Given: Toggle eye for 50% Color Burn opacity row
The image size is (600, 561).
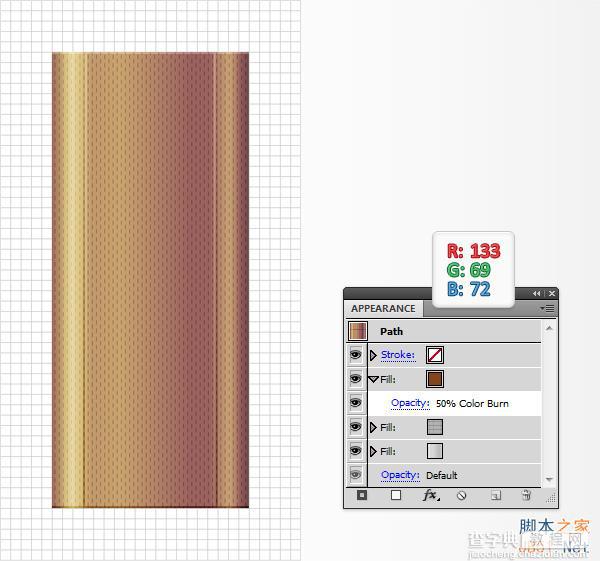Looking at the screenshot, I should coord(356,403).
